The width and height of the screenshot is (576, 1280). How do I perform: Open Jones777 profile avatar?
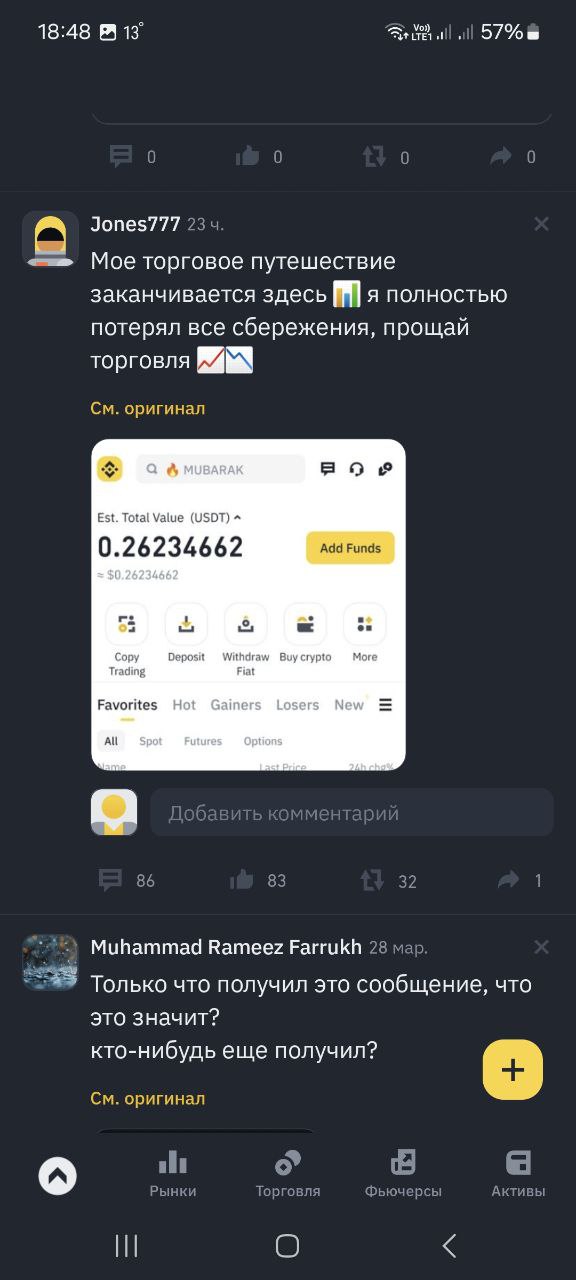point(50,239)
